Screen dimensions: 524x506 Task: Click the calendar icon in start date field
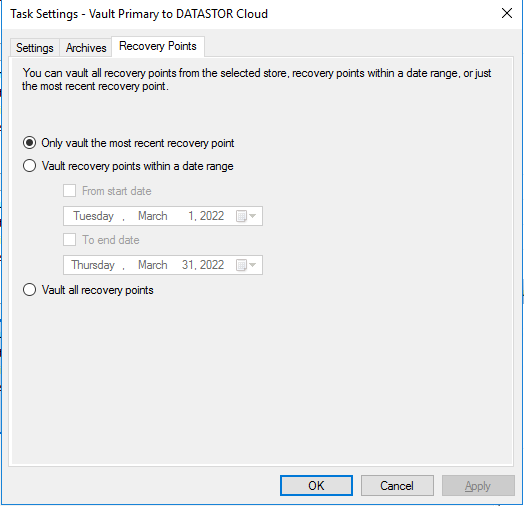241,216
